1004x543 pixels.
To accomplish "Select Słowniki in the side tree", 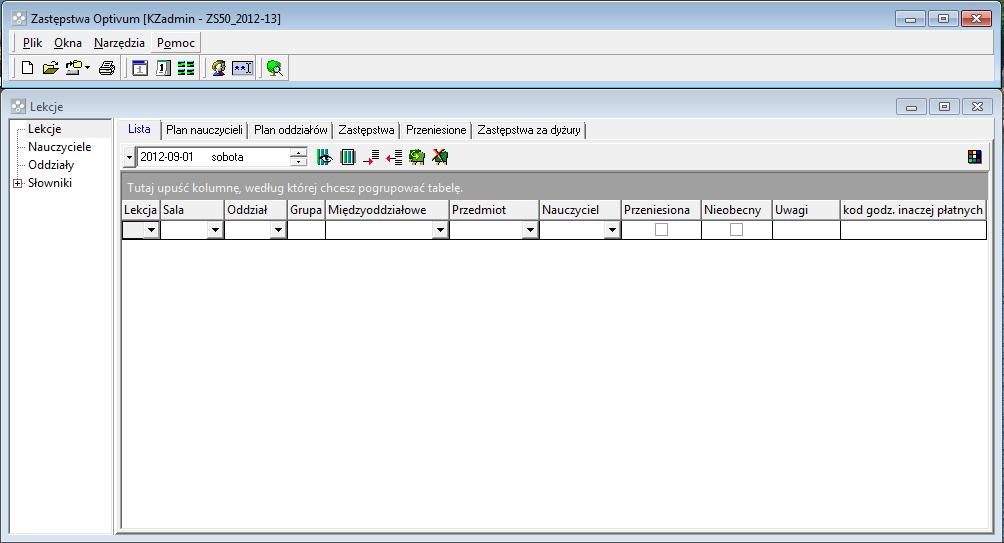I will (50, 182).
